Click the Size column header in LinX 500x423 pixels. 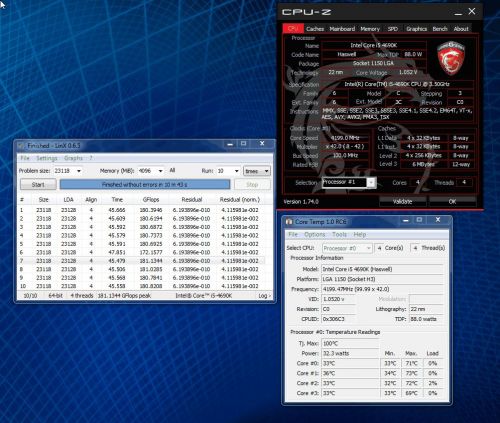[x=44, y=199]
